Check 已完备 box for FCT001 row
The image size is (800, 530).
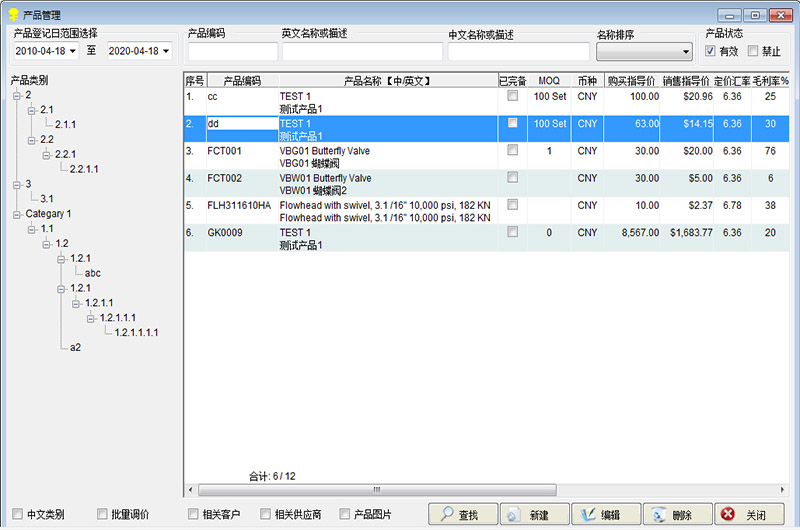pos(513,151)
